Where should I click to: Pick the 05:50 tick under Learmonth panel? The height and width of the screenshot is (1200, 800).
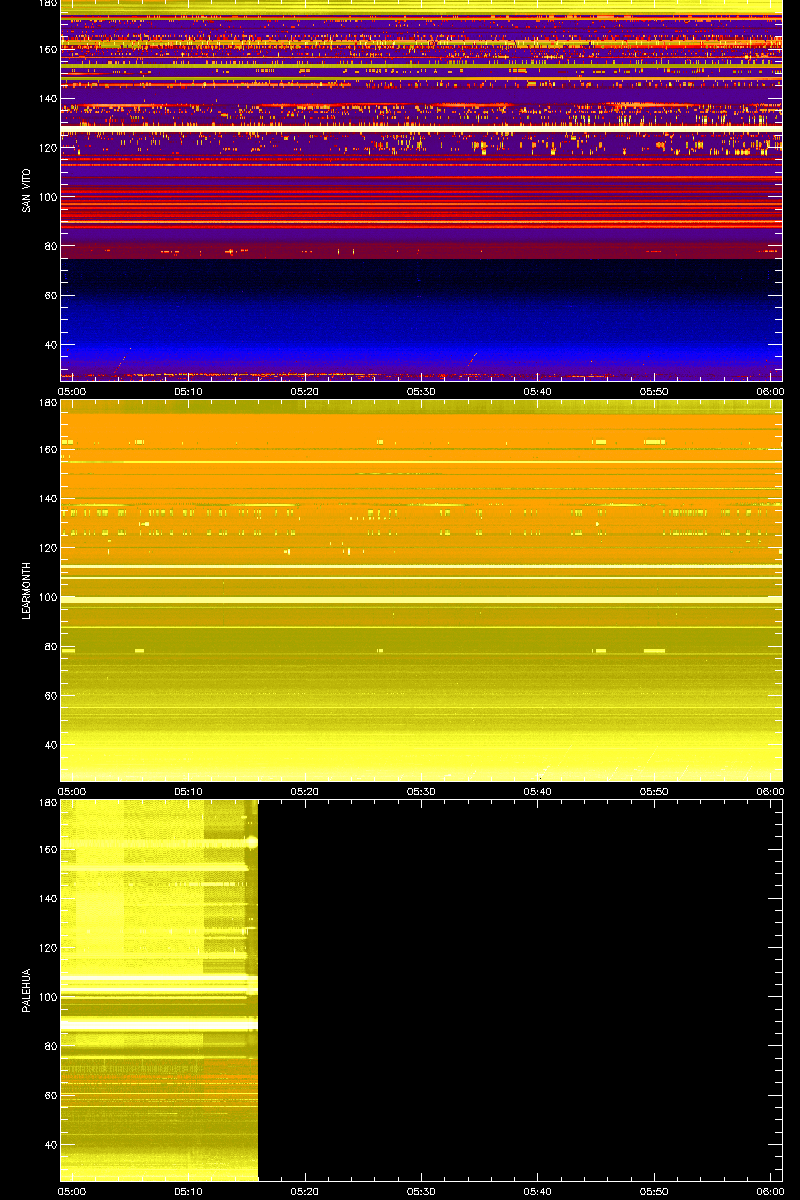click(654, 791)
